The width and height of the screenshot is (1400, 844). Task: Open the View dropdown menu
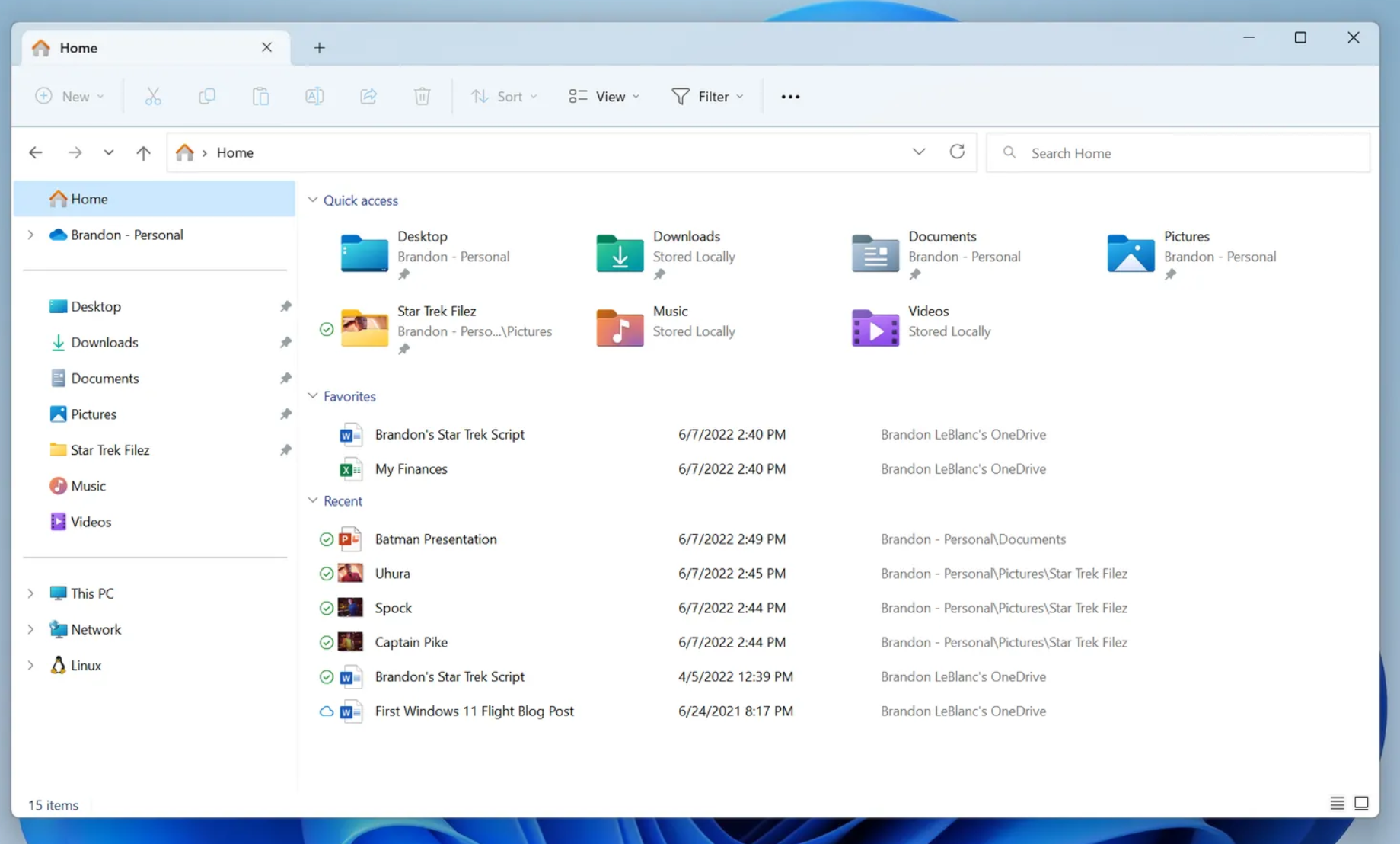[x=604, y=96]
